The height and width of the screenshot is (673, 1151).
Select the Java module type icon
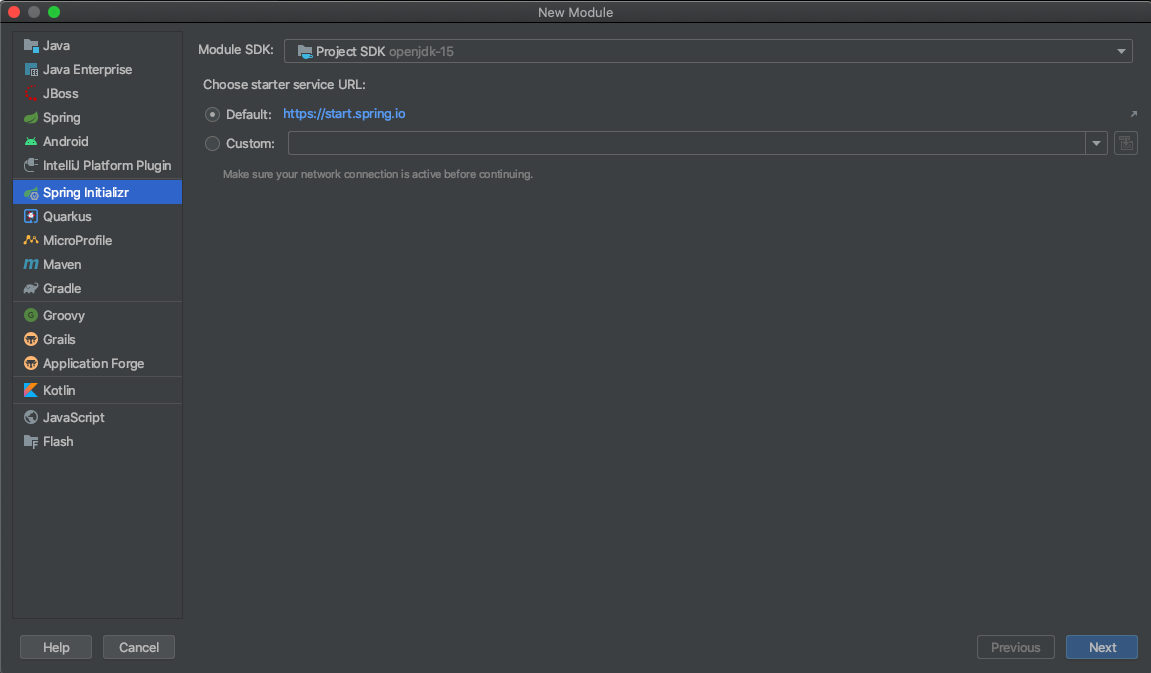pyautogui.click(x=31, y=46)
